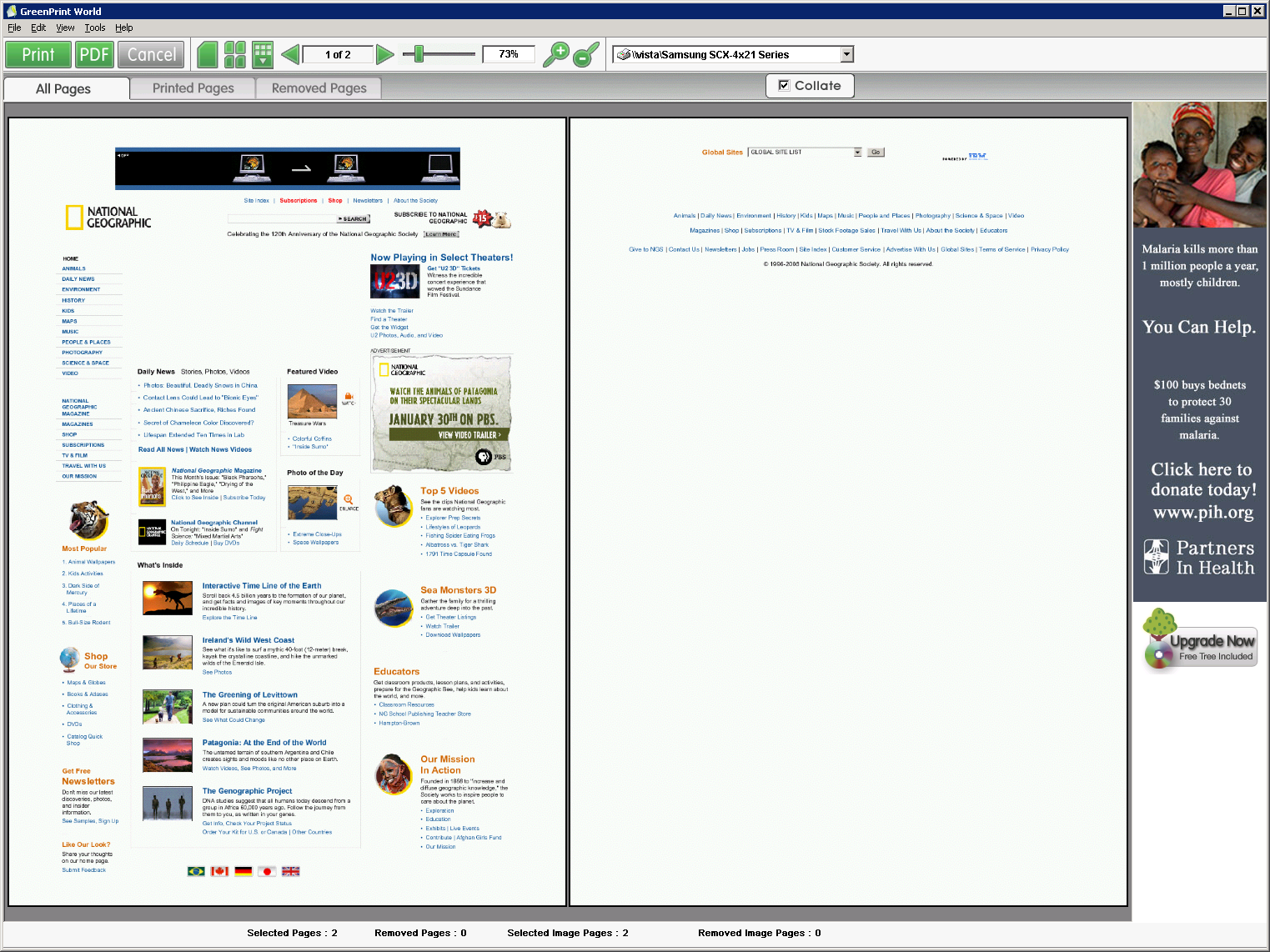Open the Tools menu
Viewport: 1270px width, 952px height.
click(x=95, y=28)
